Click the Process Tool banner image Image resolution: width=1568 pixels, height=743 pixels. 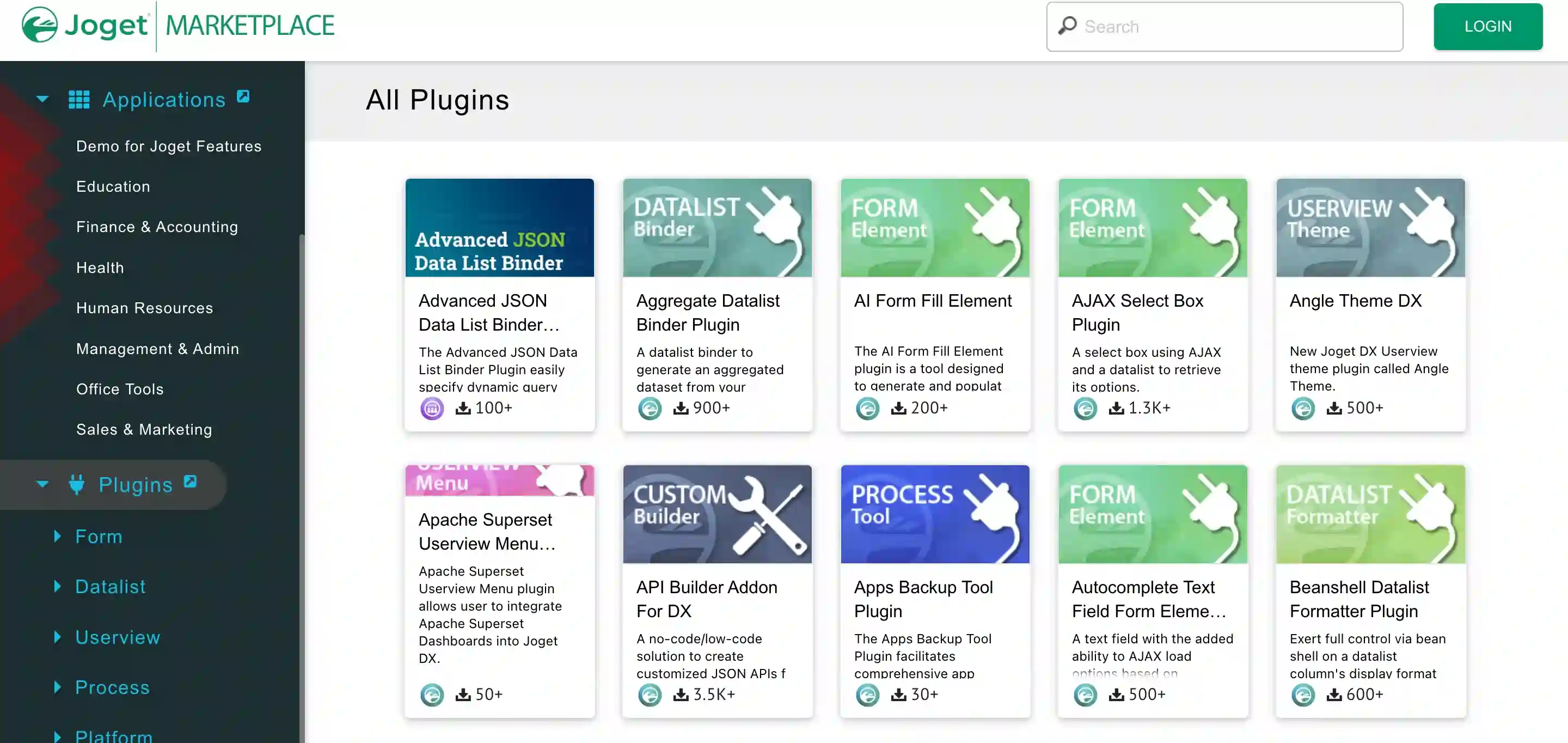pos(935,514)
